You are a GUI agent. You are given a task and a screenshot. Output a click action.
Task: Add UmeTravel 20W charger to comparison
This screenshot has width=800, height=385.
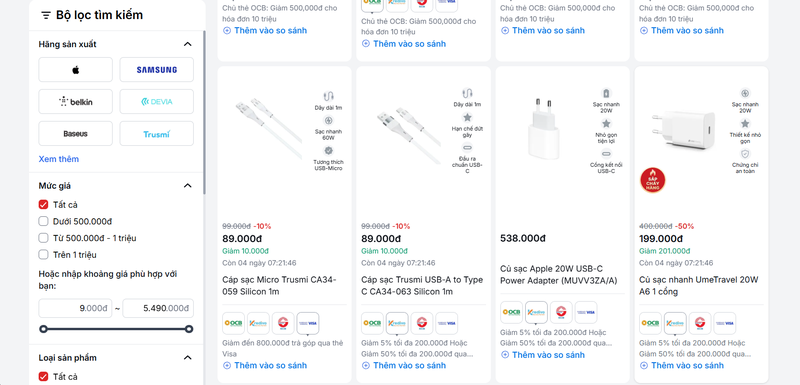[x=682, y=365]
